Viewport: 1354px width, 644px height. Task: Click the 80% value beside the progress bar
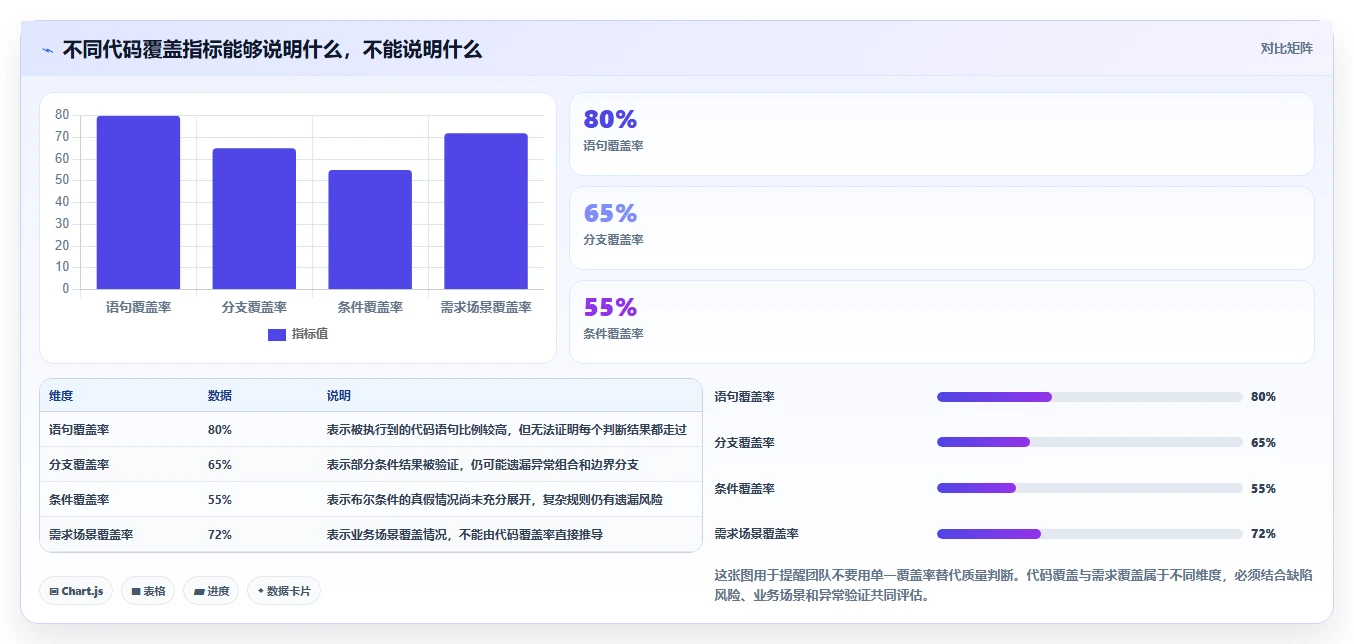pos(1263,397)
